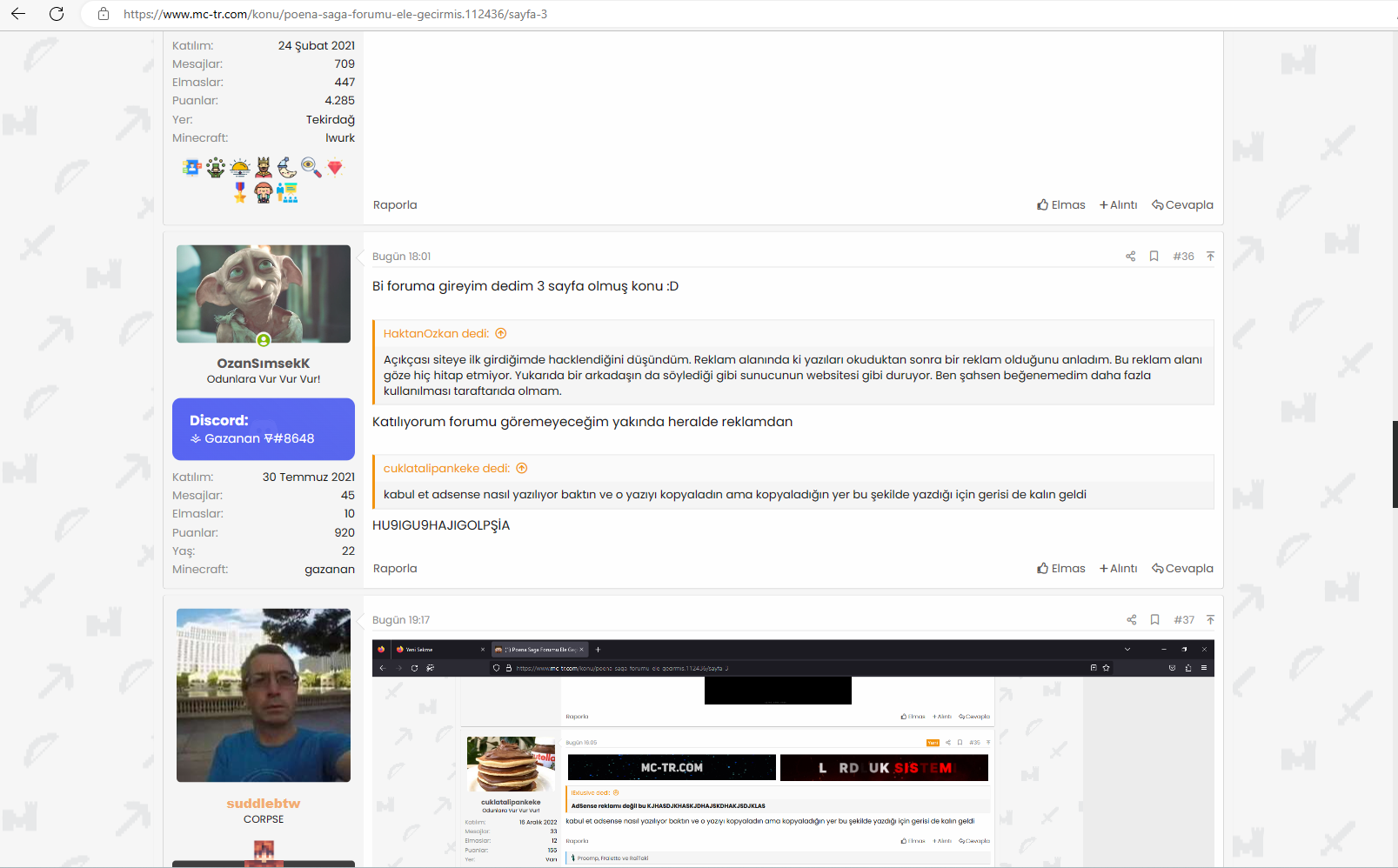Open HaktanOzkan dedi quote source
Image resolution: width=1398 pixels, height=868 pixels.
tap(436, 334)
